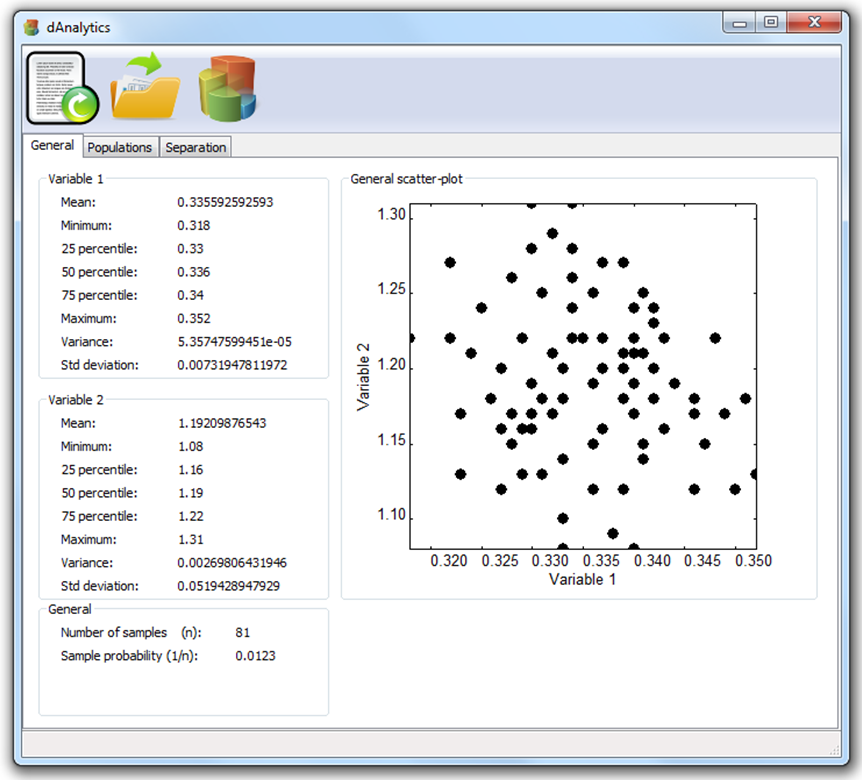Close the dAnalytics window
The height and width of the screenshot is (780, 862).
tap(814, 22)
